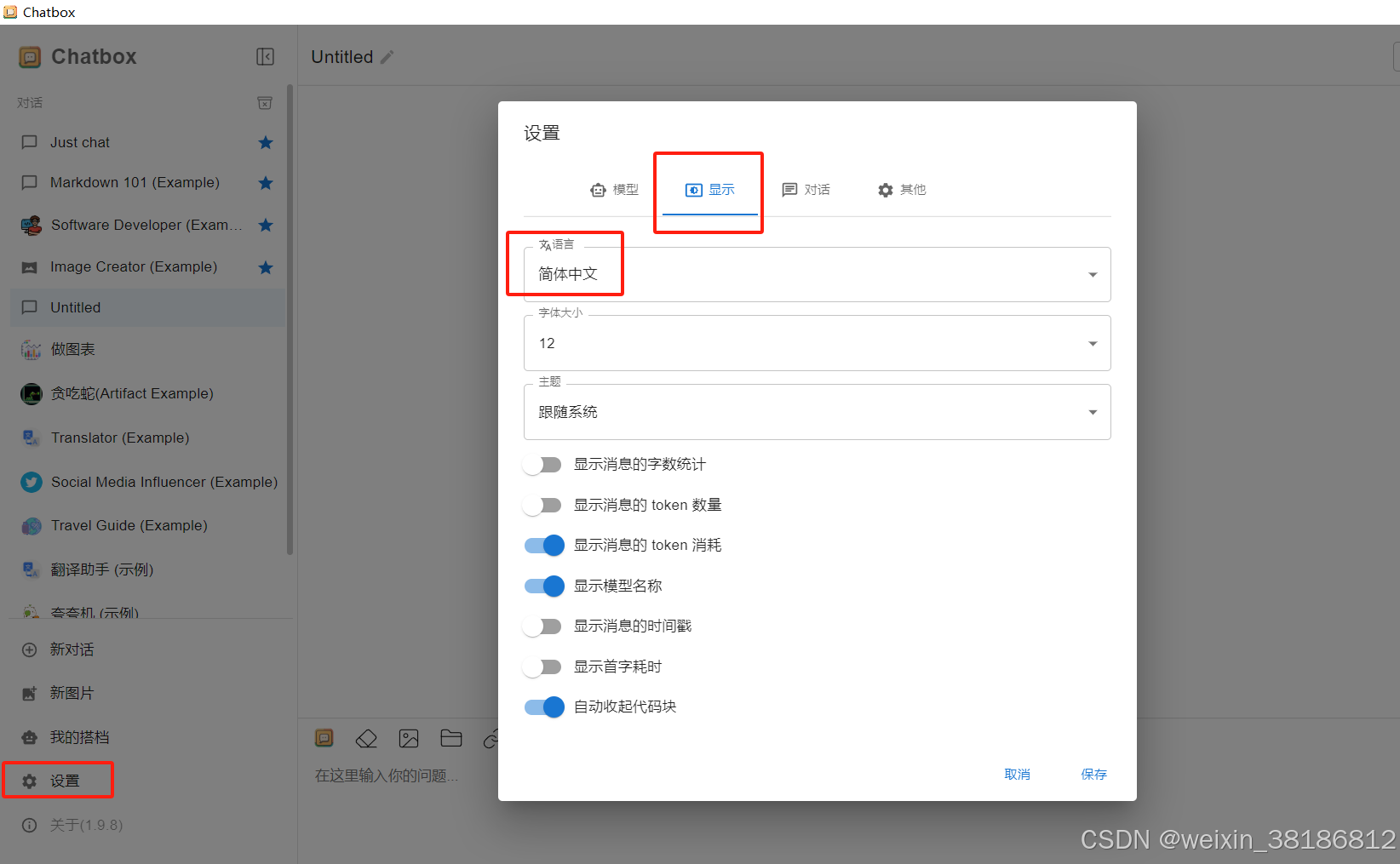This screenshot has height=864, width=1400.
Task: Open Social Media Influencer (Example) conversation
Action: 147,482
